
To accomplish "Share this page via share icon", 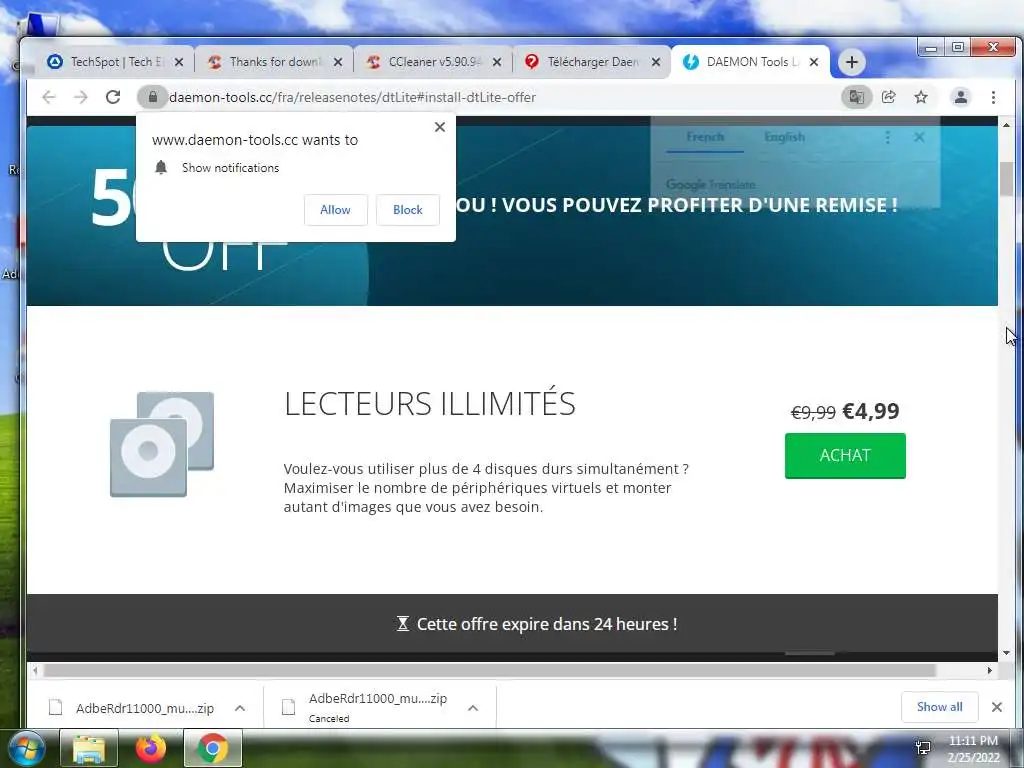I will [889, 97].
